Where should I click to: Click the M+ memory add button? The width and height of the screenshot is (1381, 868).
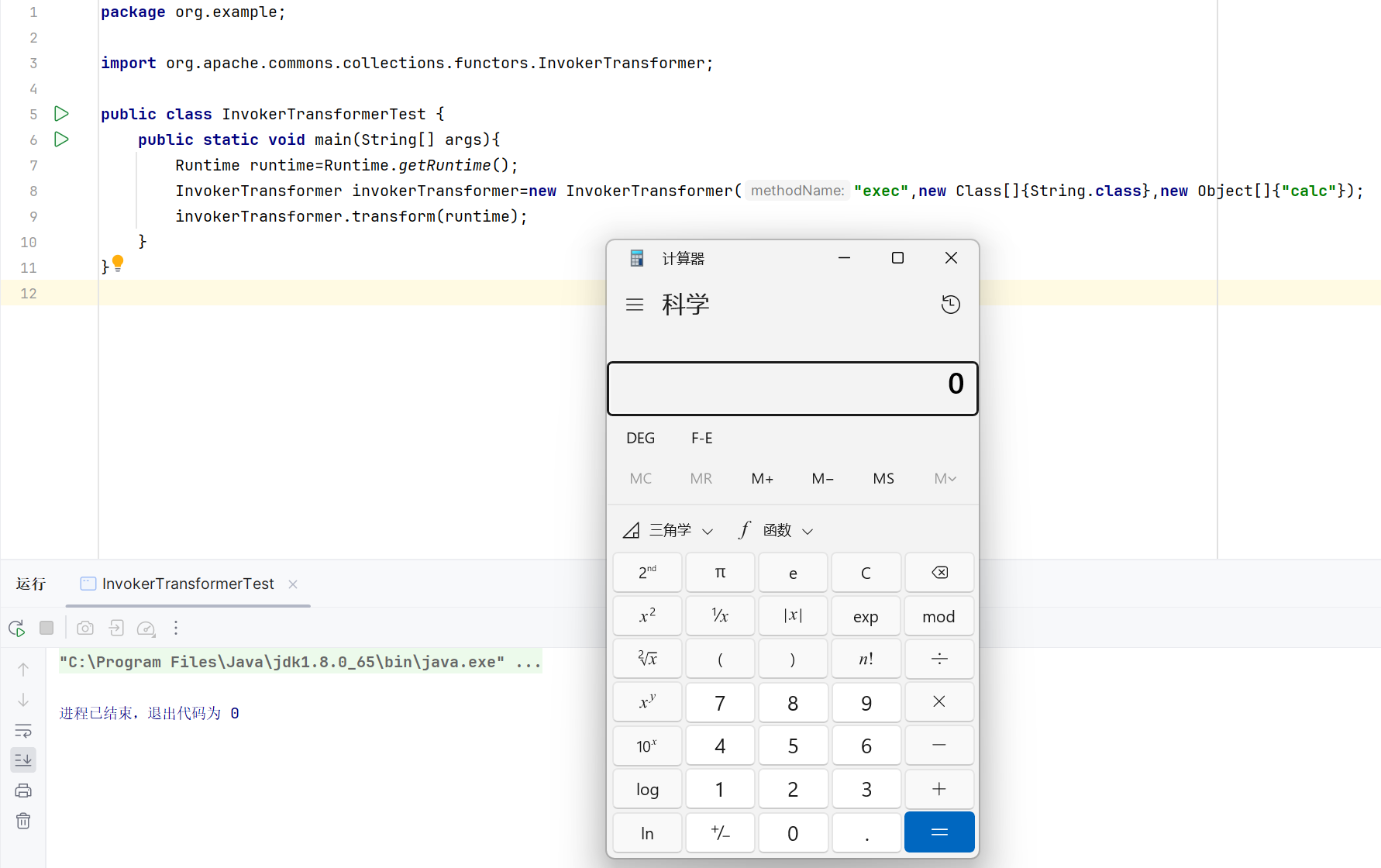tap(763, 478)
